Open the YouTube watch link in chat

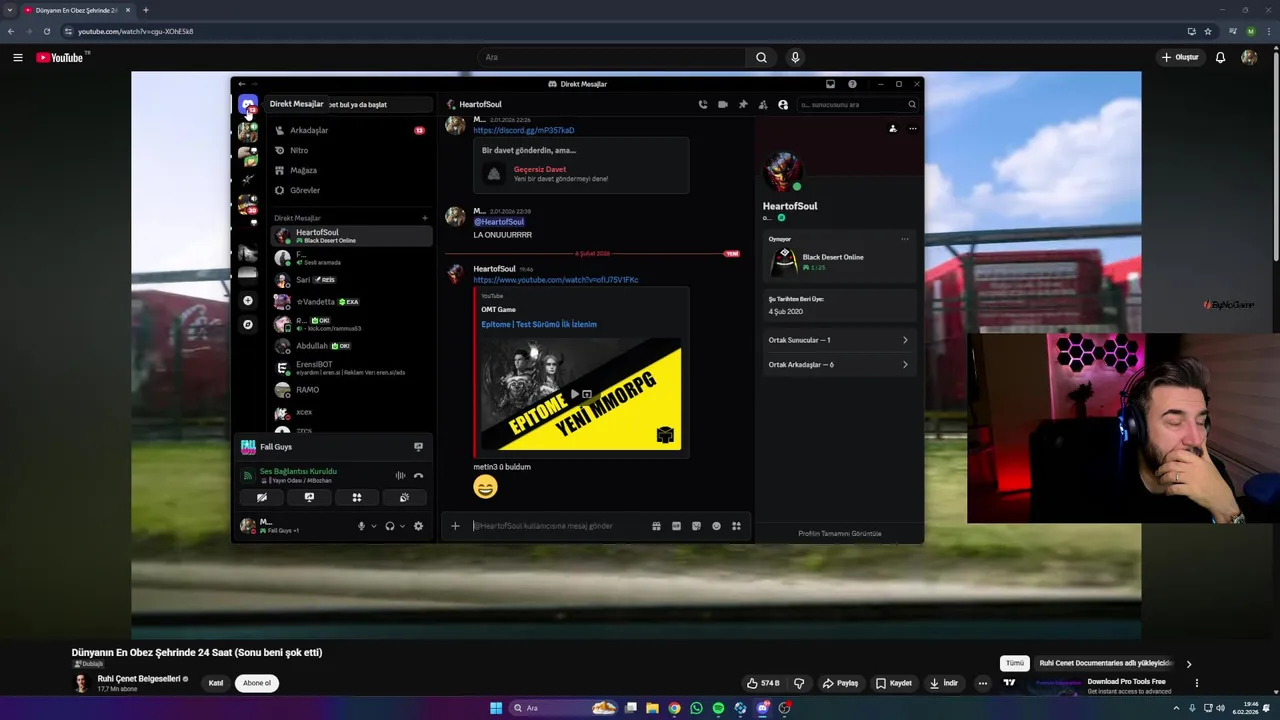click(x=555, y=280)
